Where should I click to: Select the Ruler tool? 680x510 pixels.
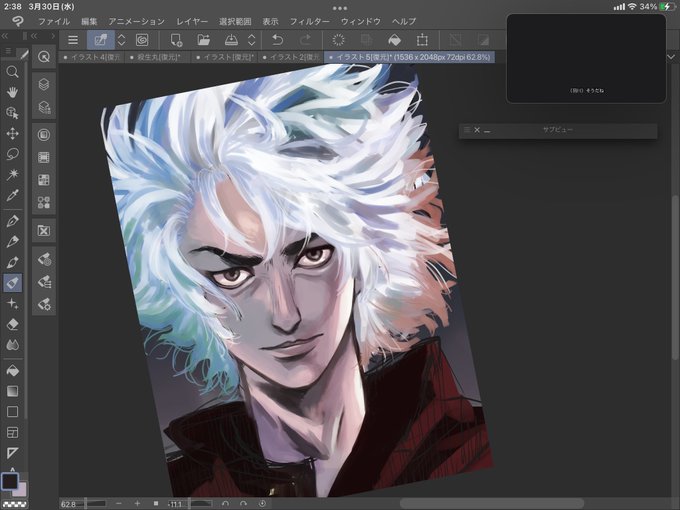point(12,453)
